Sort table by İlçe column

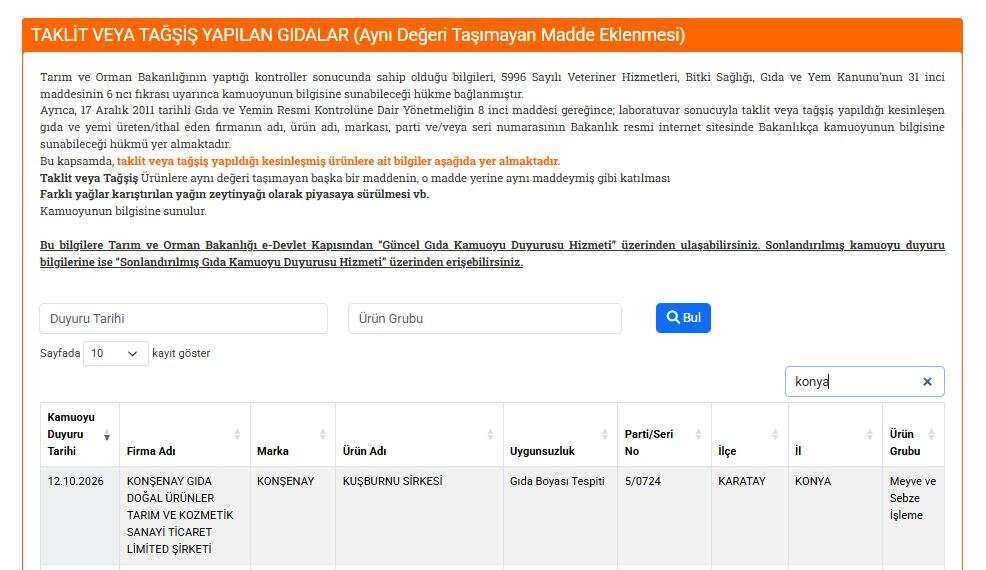coord(750,434)
